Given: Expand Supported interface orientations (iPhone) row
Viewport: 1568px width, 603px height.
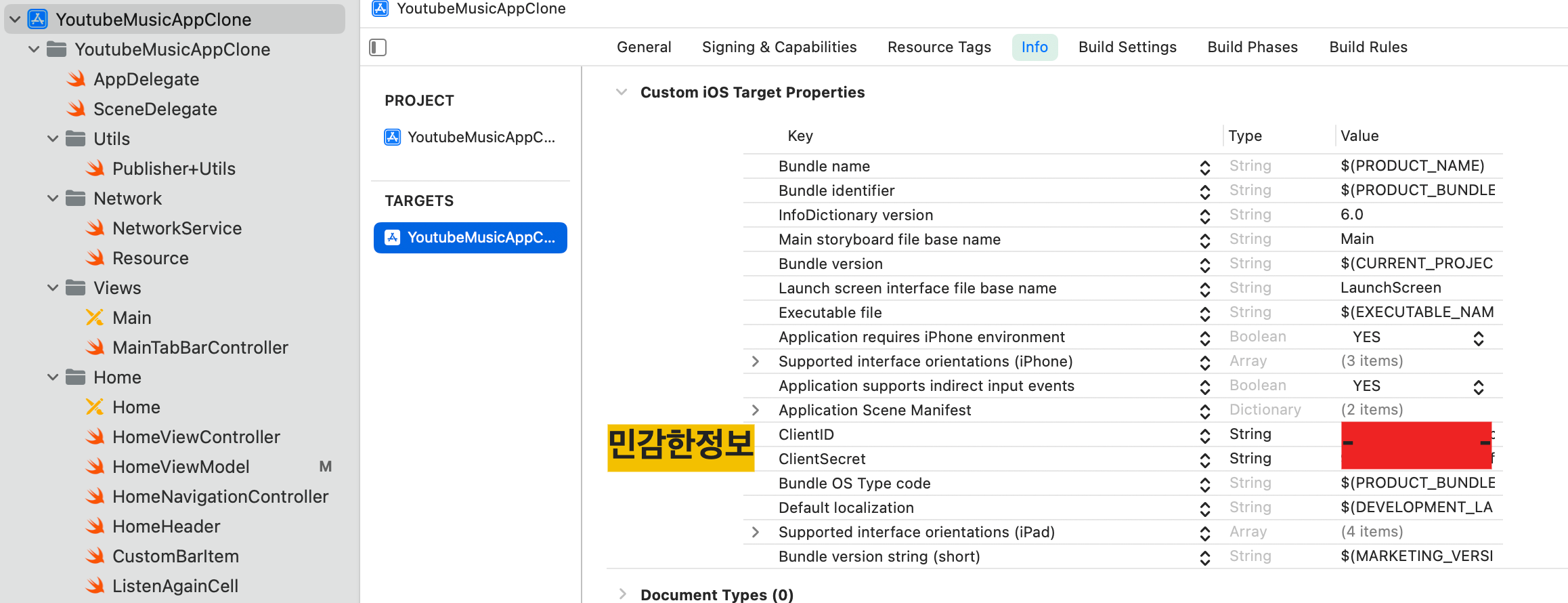Looking at the screenshot, I should [756, 361].
